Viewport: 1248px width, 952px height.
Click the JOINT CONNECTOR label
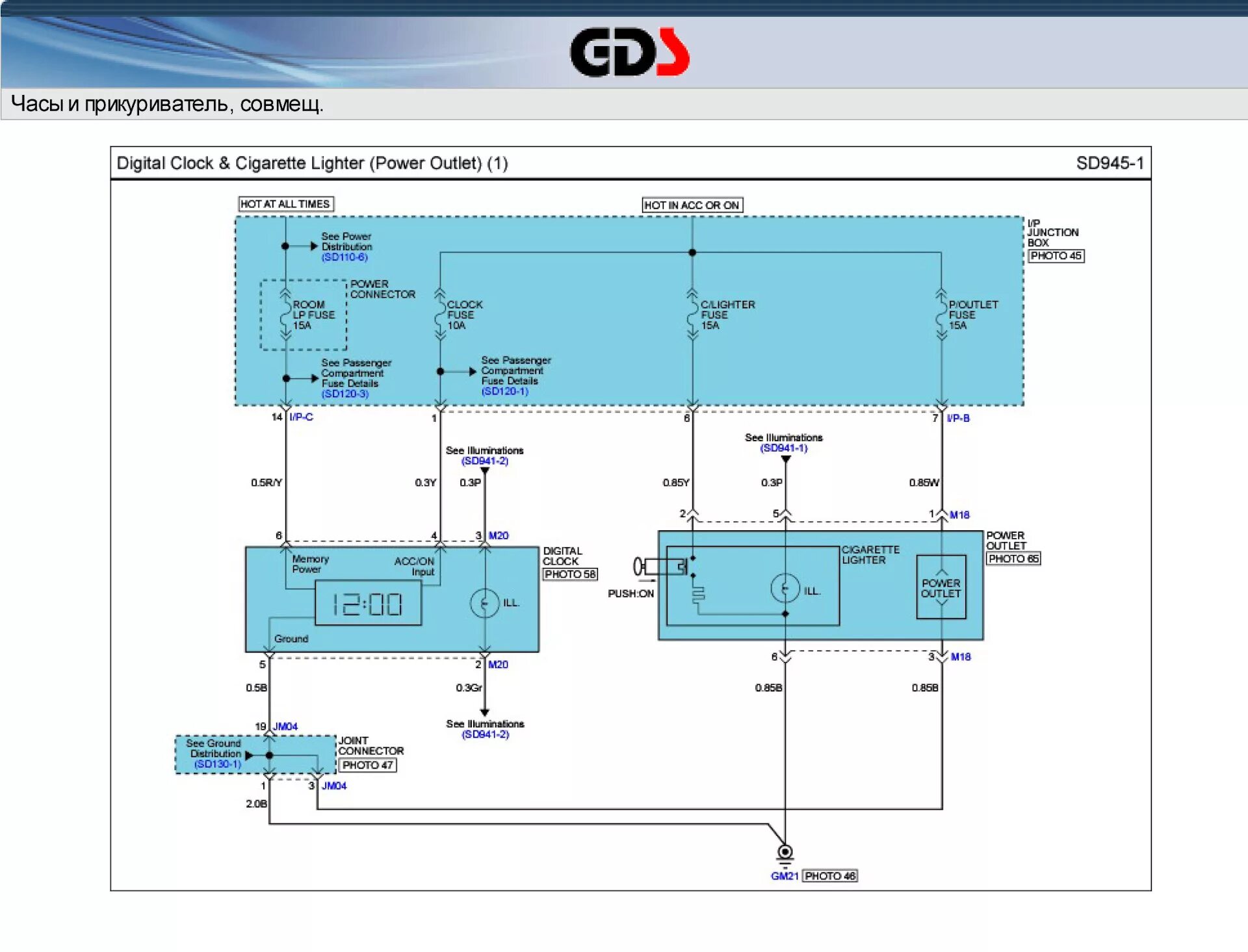click(x=371, y=746)
